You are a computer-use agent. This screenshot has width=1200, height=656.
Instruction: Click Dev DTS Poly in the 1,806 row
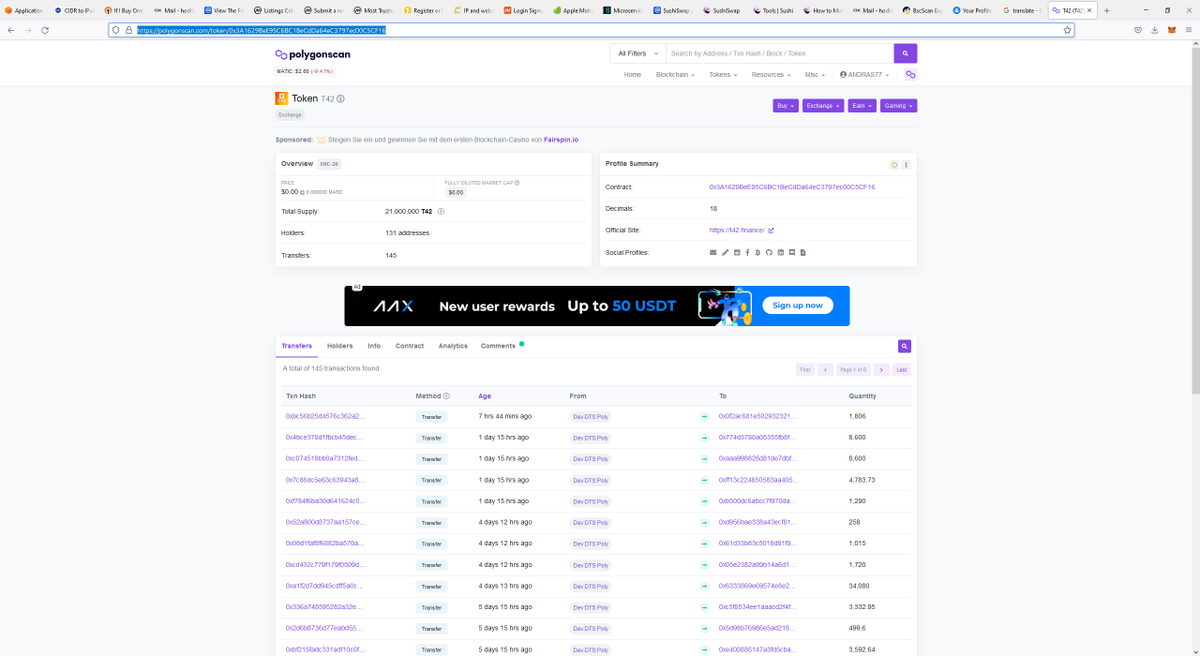[590, 416]
